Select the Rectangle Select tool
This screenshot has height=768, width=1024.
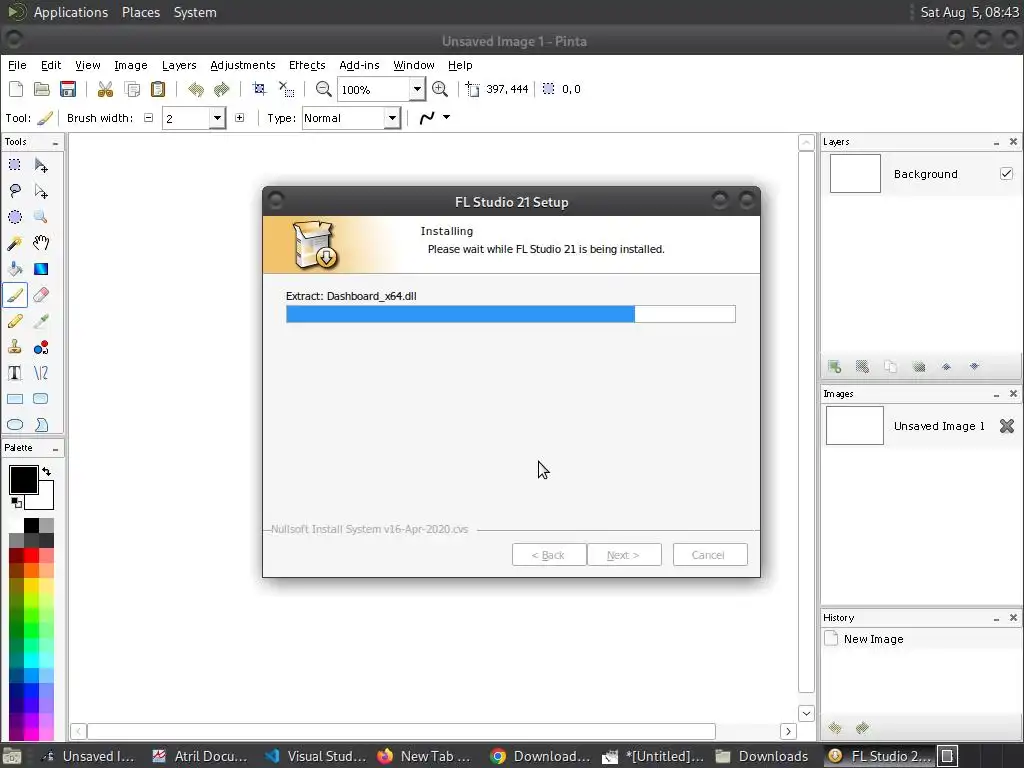point(14,165)
